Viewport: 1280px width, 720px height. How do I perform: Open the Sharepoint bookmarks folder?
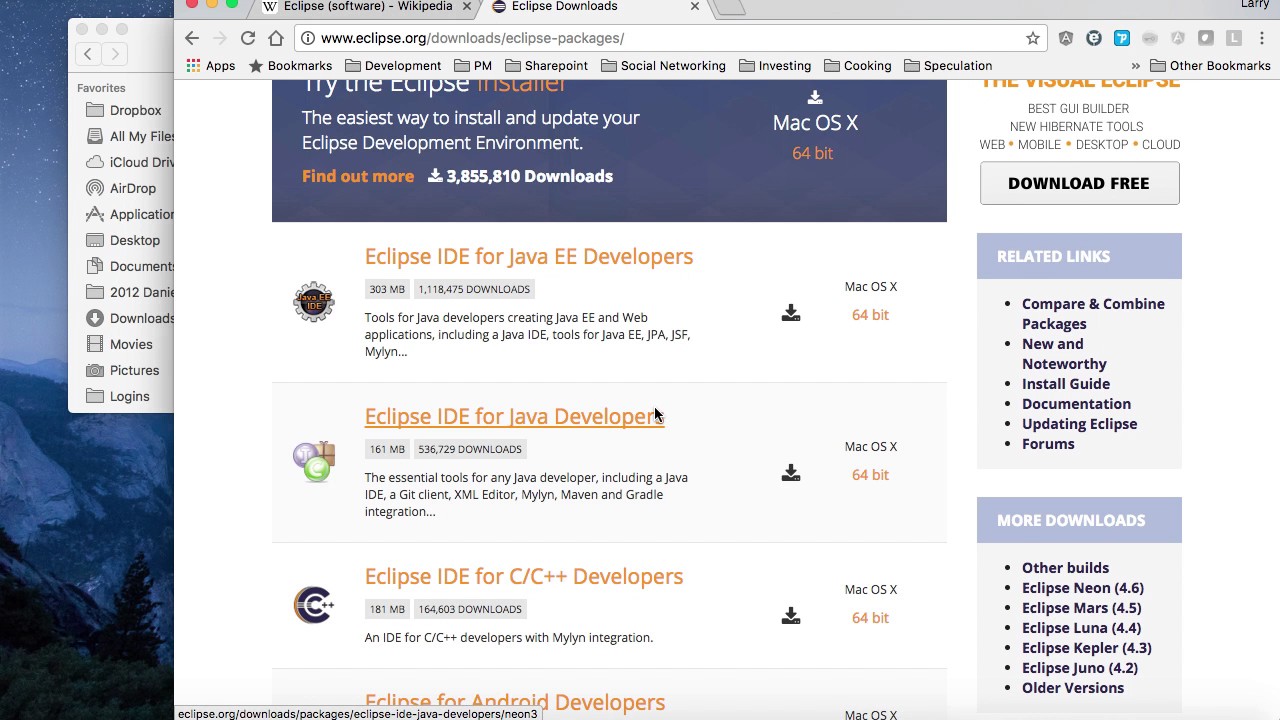coord(546,66)
